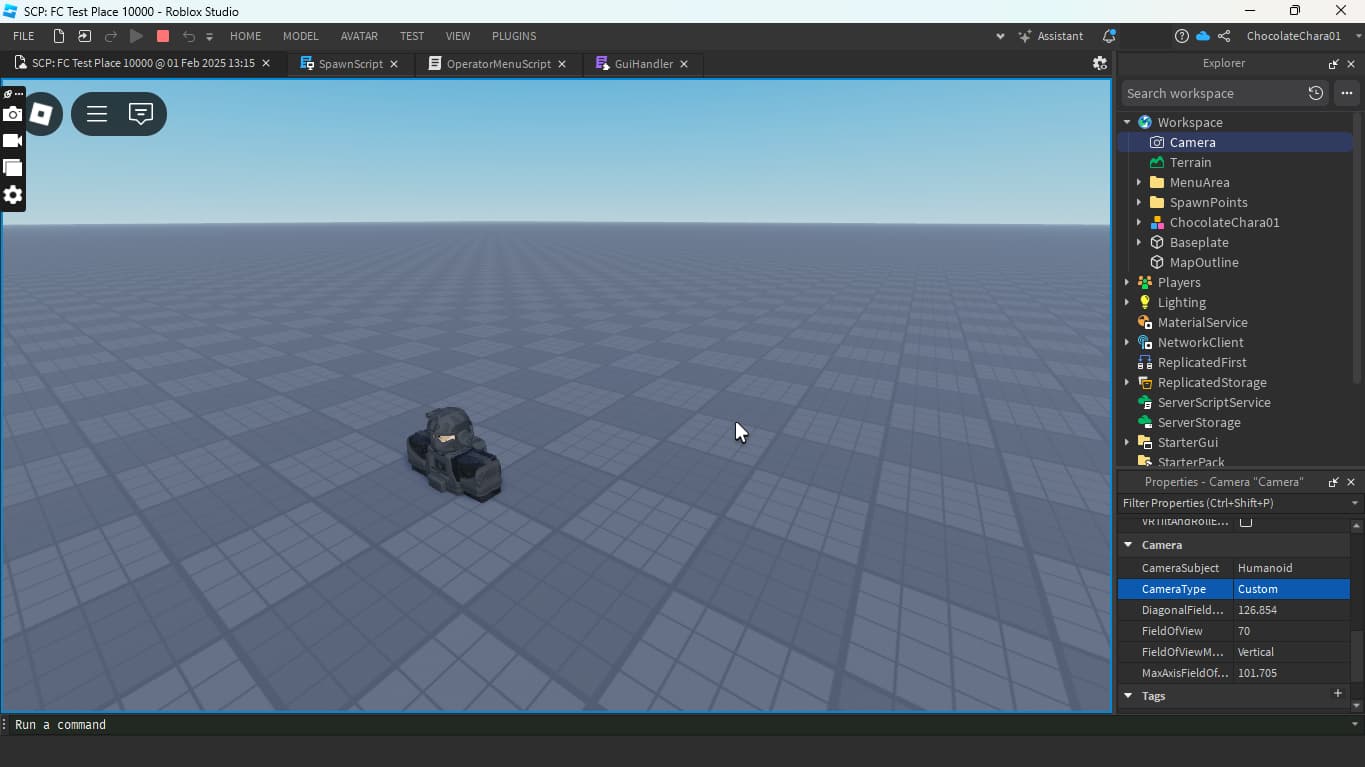
Task: Expand the ReplicatedStorage tree item
Action: coord(1128,382)
